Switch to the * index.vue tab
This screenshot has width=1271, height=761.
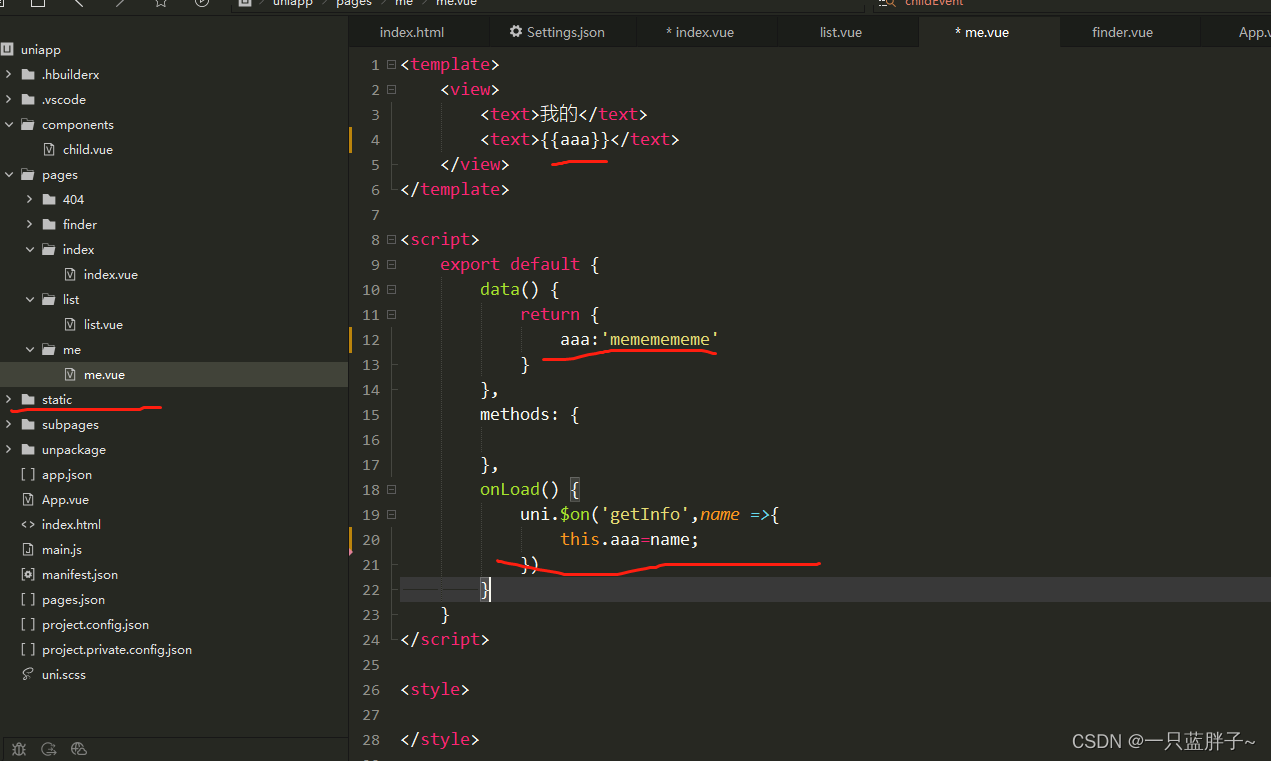coord(700,32)
